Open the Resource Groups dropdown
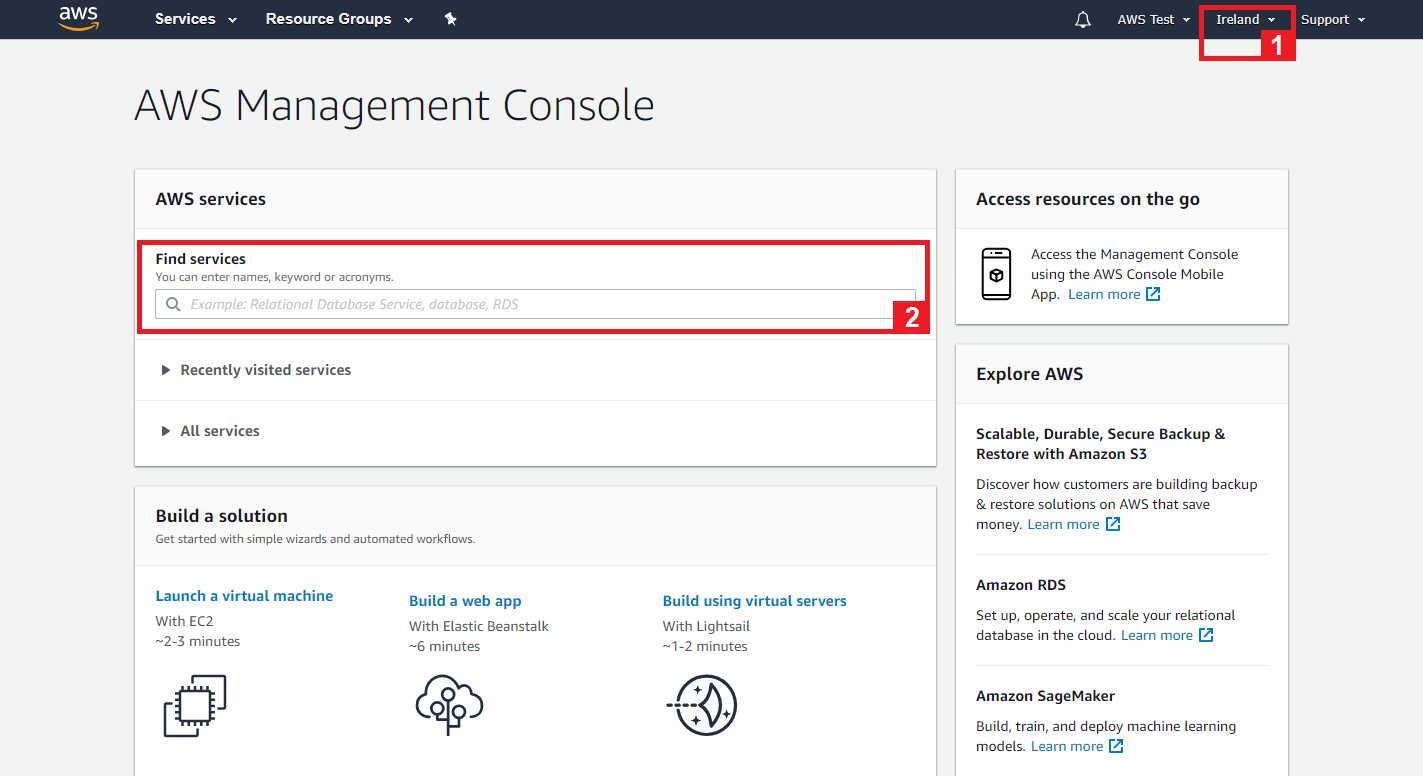 coord(339,19)
